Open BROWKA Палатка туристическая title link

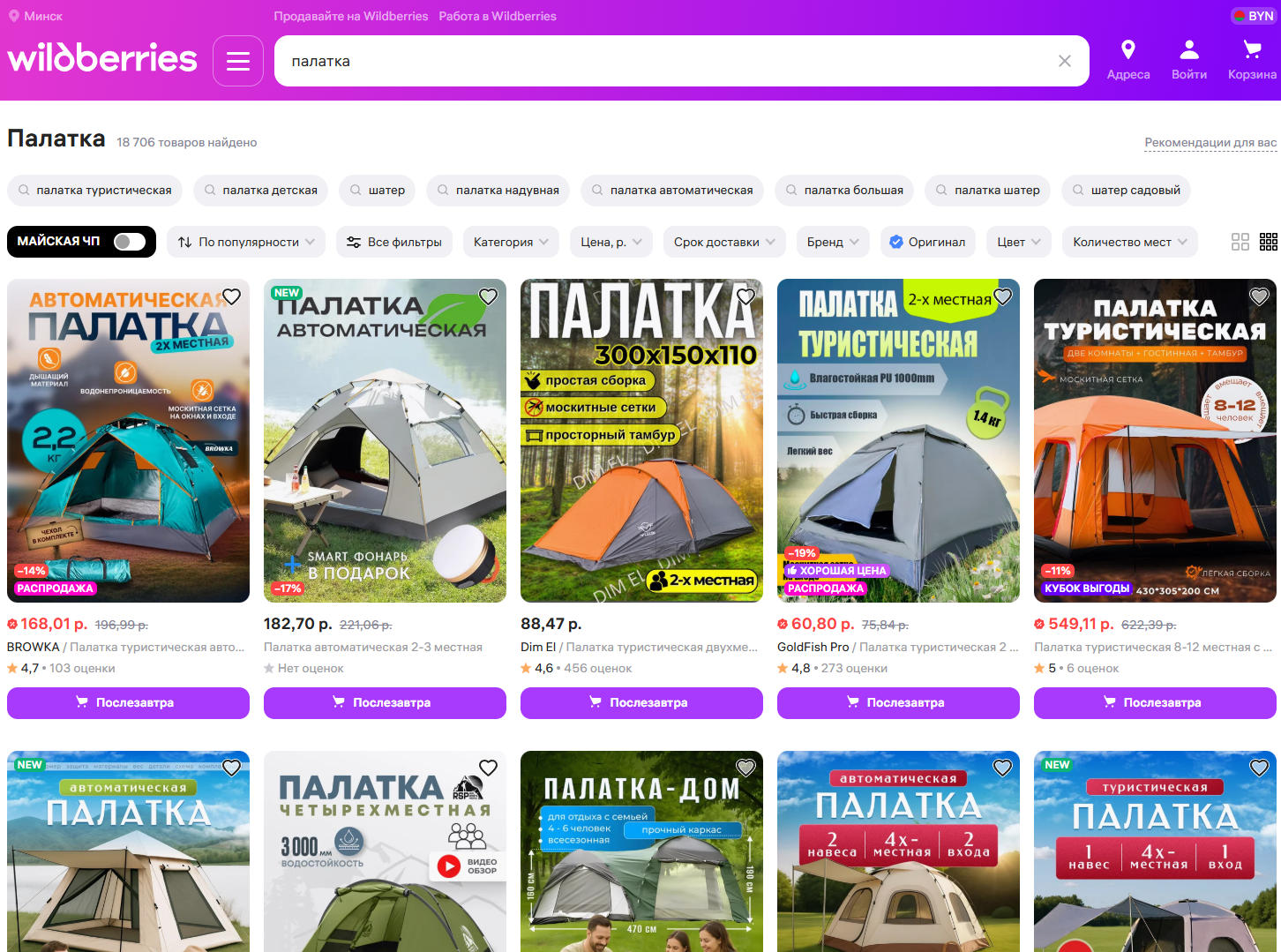126,648
